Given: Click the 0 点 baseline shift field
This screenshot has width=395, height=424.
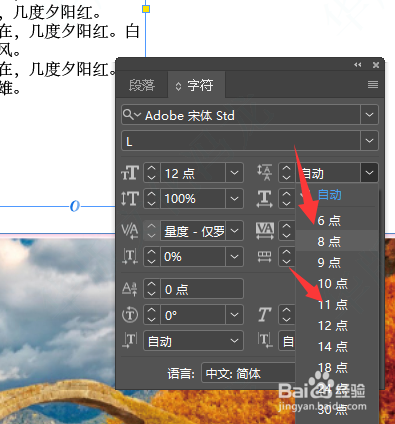Looking at the screenshot, I should pyautogui.click(x=202, y=289).
